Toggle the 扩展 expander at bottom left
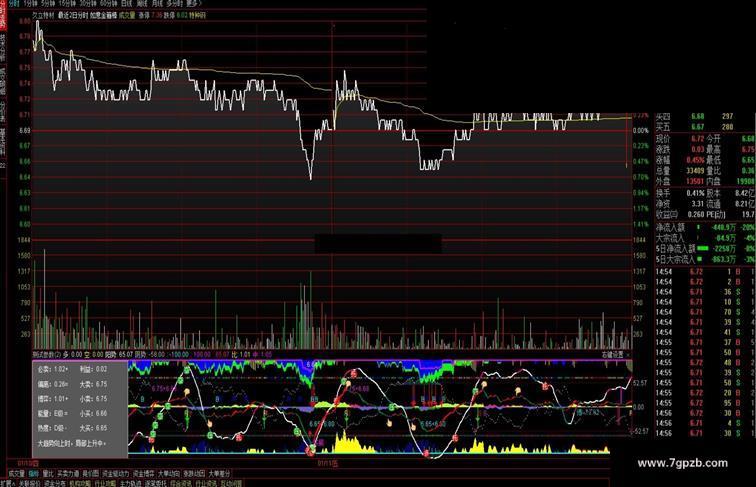 [x=8, y=483]
